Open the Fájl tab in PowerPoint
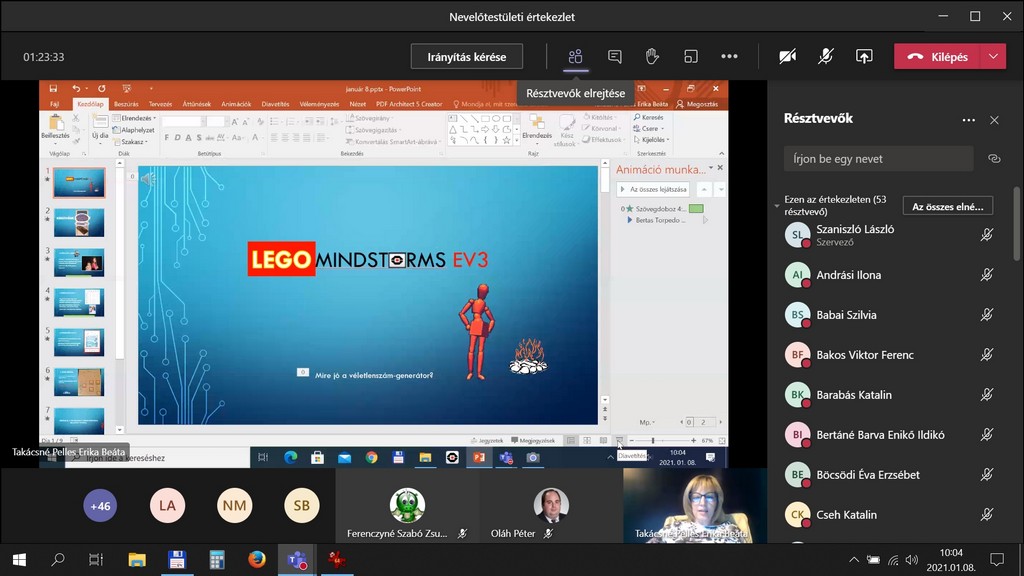This screenshot has height=576, width=1024. point(55,104)
